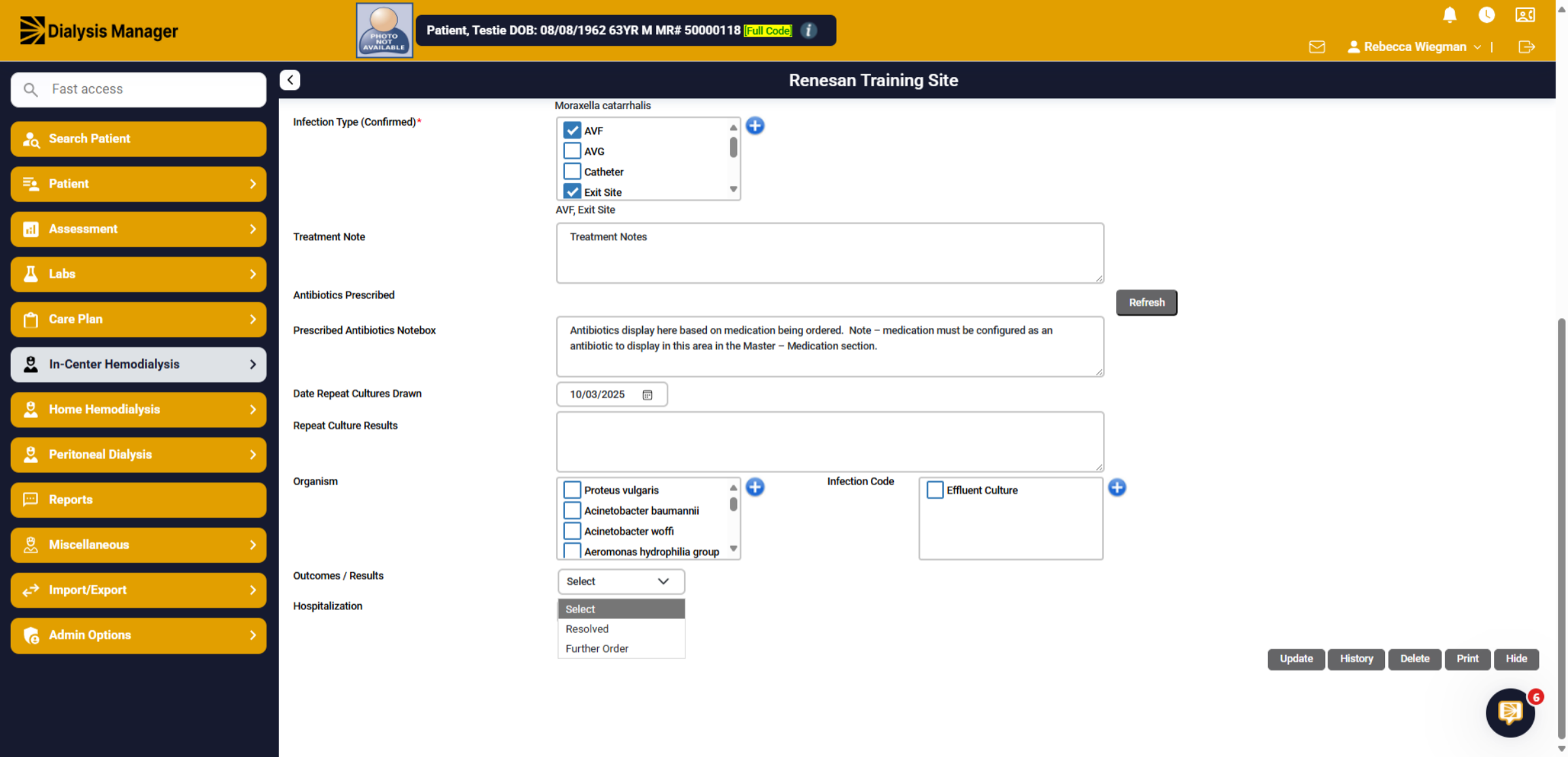Click the logout icon

coord(1526,47)
